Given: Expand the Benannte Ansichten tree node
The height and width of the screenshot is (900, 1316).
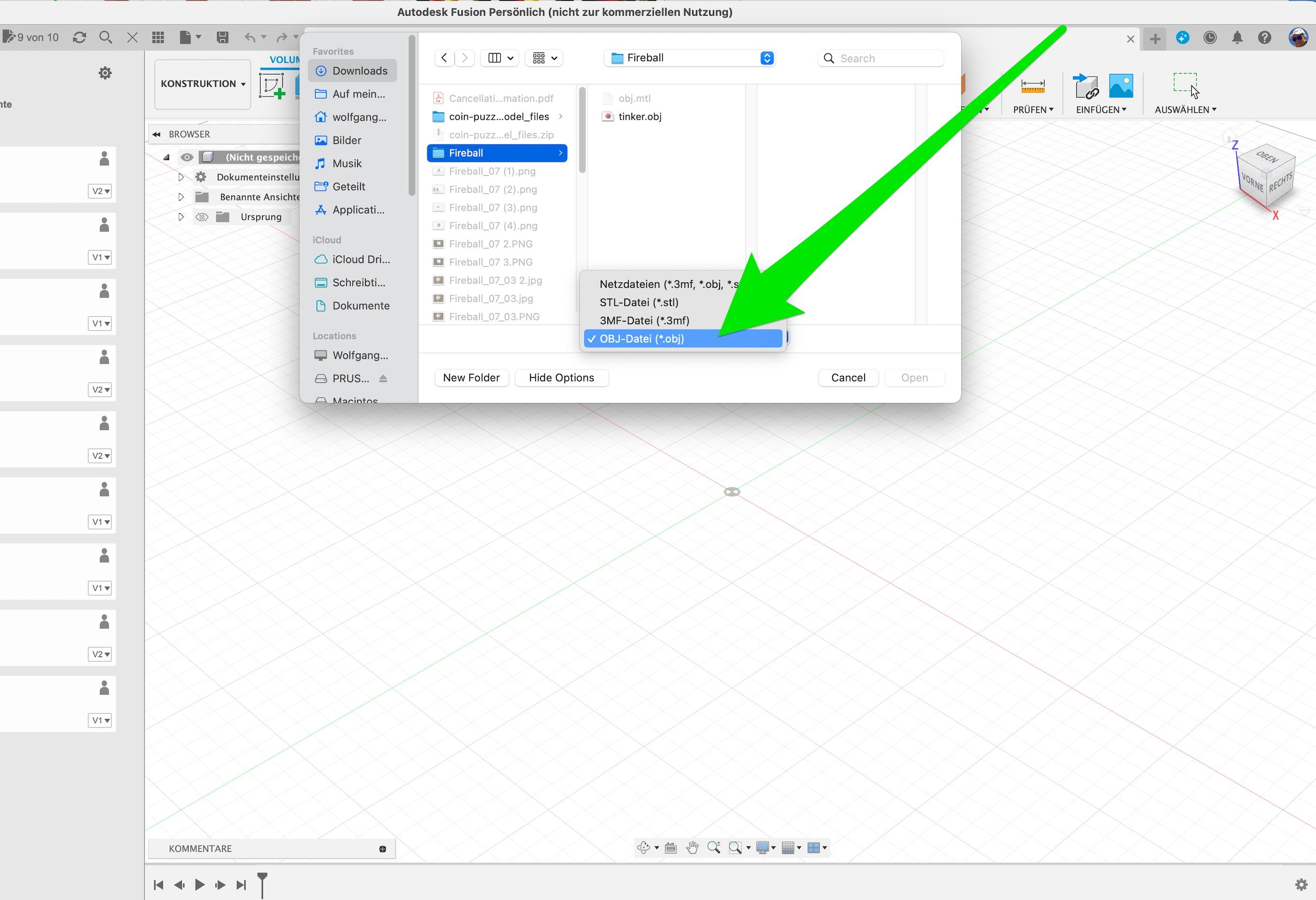Looking at the screenshot, I should coord(180,197).
